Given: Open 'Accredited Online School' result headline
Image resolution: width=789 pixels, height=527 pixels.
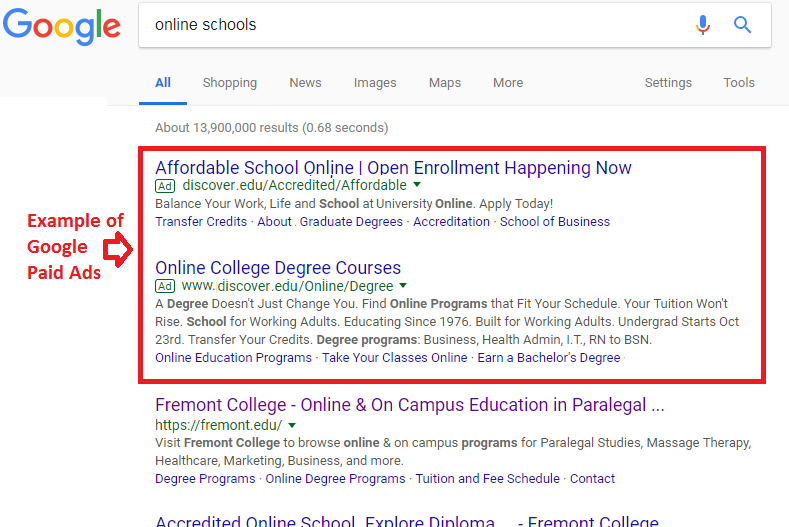Looking at the screenshot, I should (407, 520).
